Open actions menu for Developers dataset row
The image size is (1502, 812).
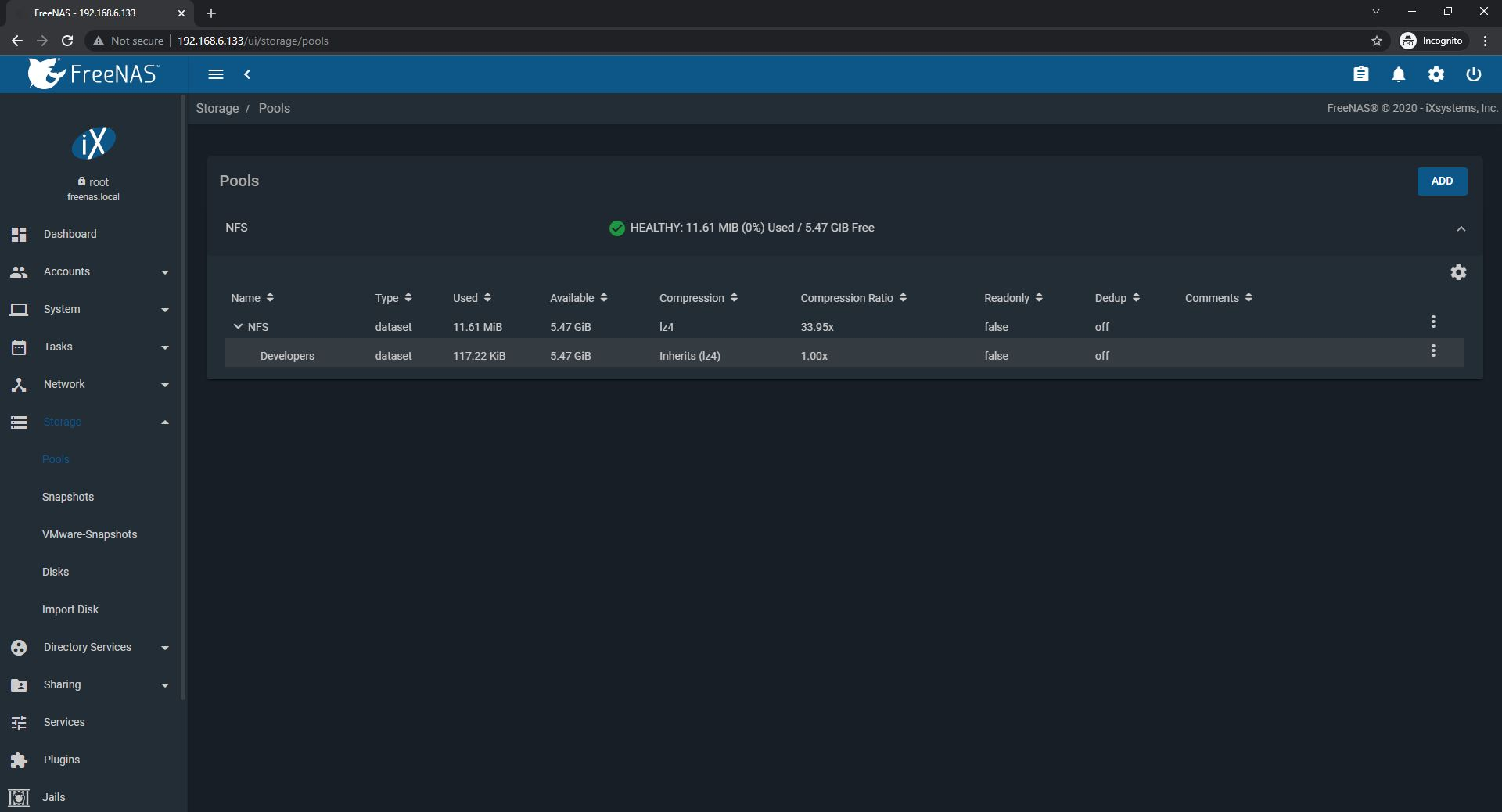(x=1433, y=350)
